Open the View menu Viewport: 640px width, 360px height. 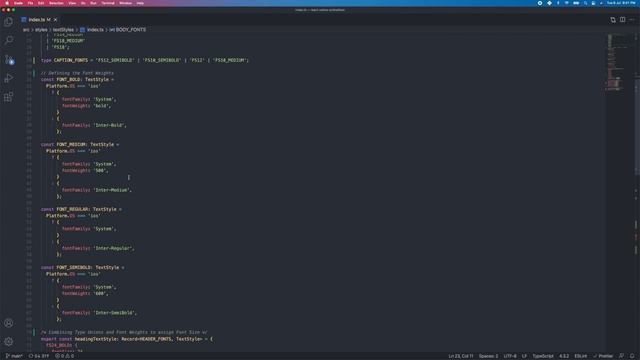(x=72, y=3)
